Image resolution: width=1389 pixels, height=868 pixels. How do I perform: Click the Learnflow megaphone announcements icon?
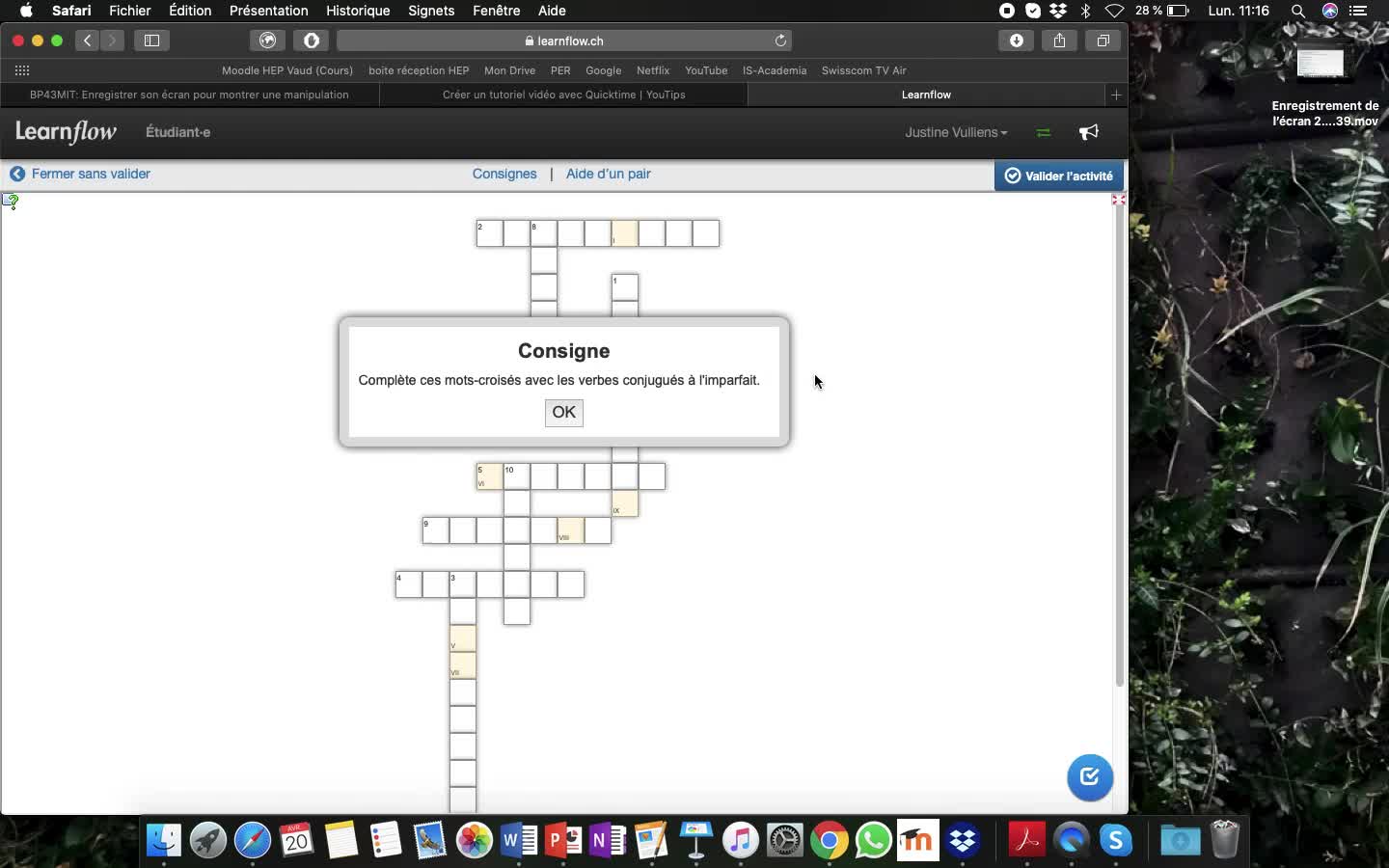(1089, 132)
